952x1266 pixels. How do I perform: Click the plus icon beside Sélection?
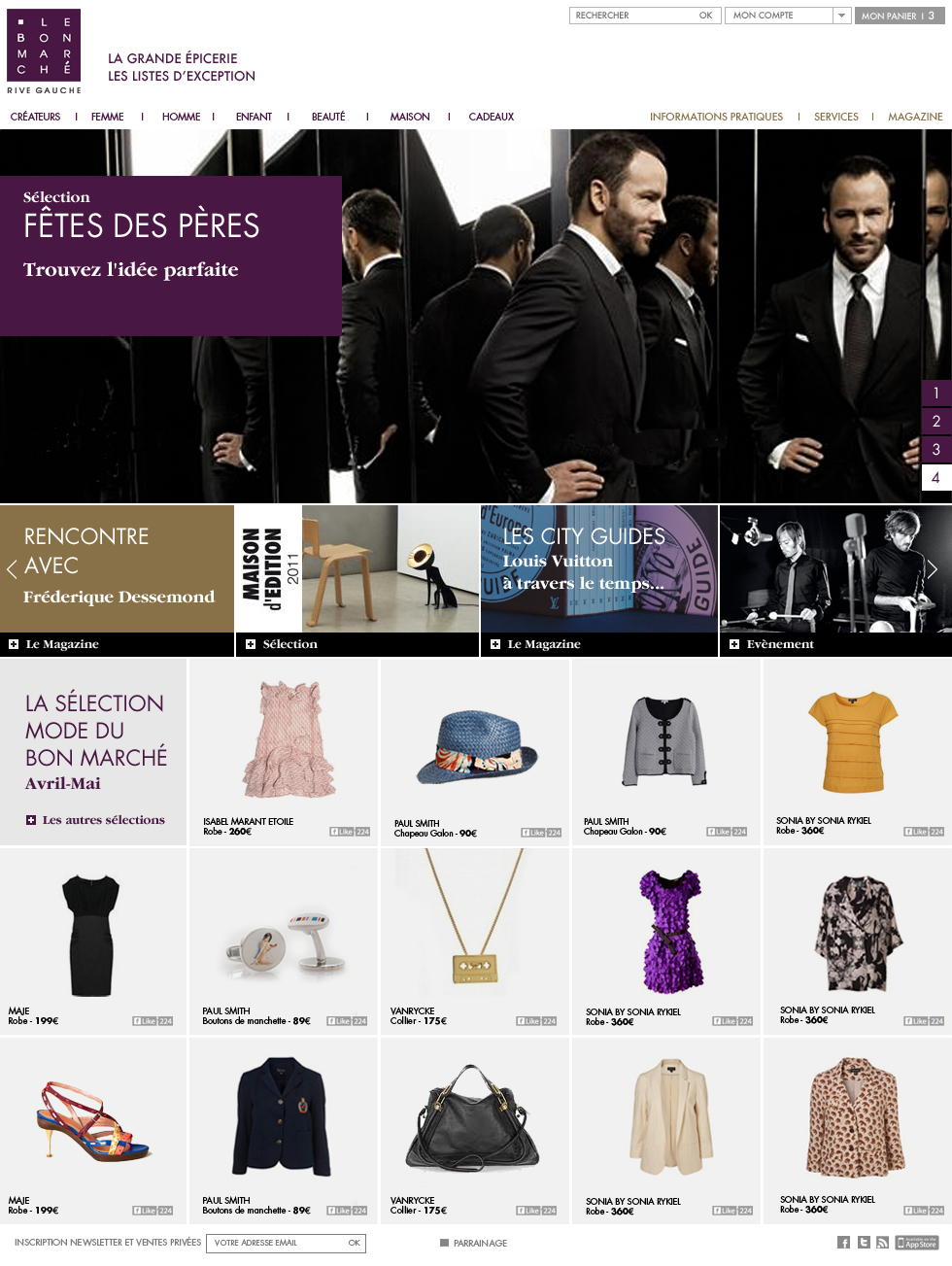coord(251,644)
